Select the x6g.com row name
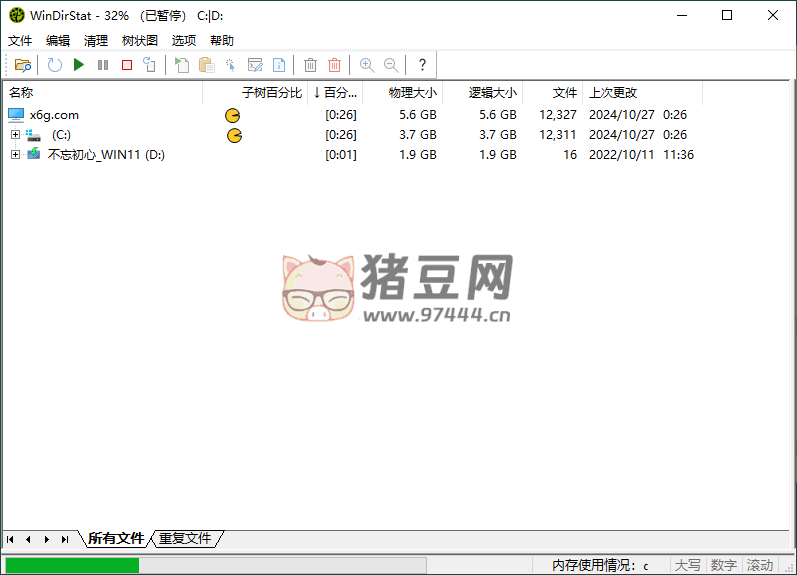Screen dimensions: 797x575 (x=54, y=115)
